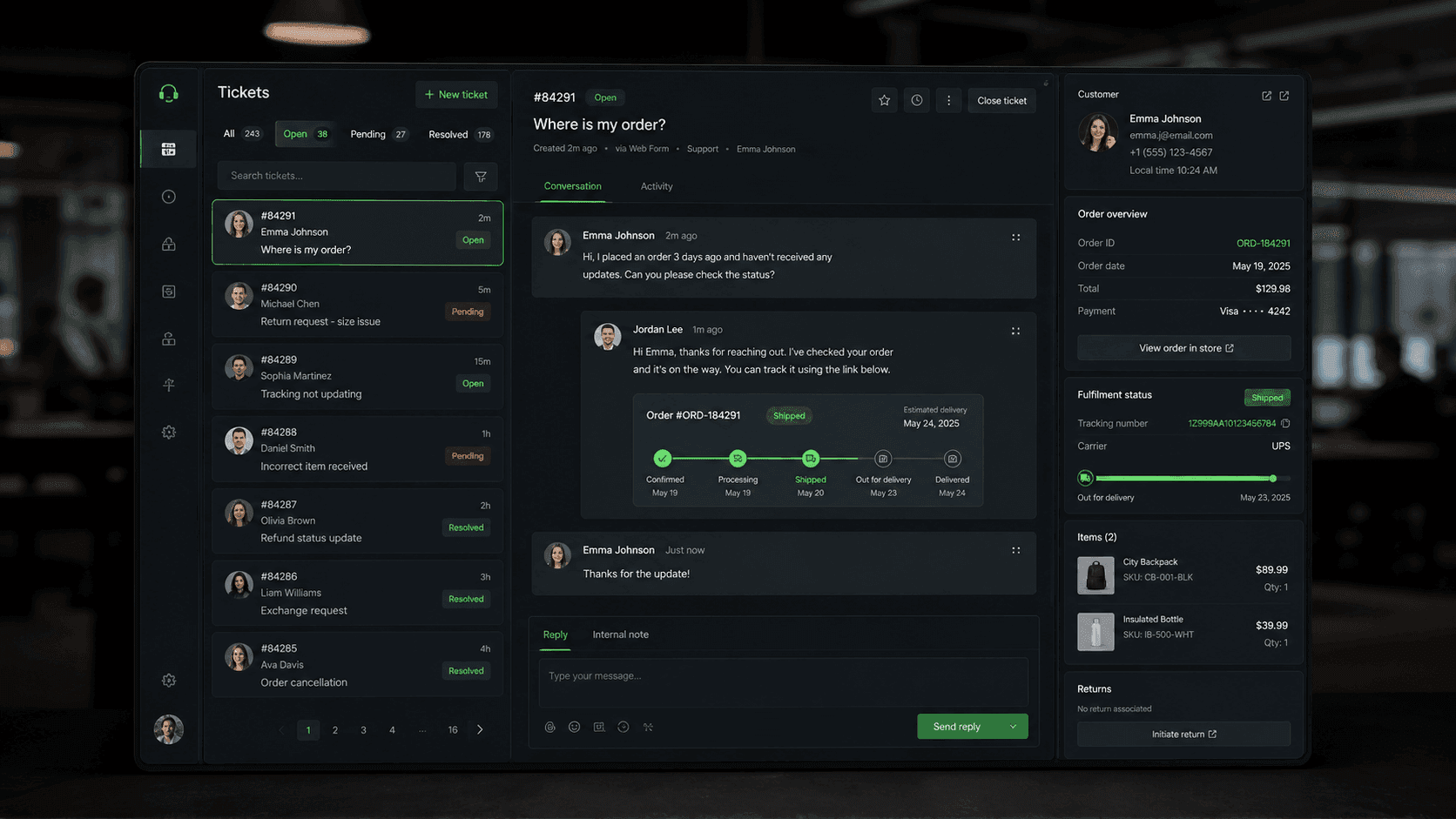Screen dimensions: 1456x819
Task: Open the tracking number link 1Z999AA10123456784
Action: 1231,423
